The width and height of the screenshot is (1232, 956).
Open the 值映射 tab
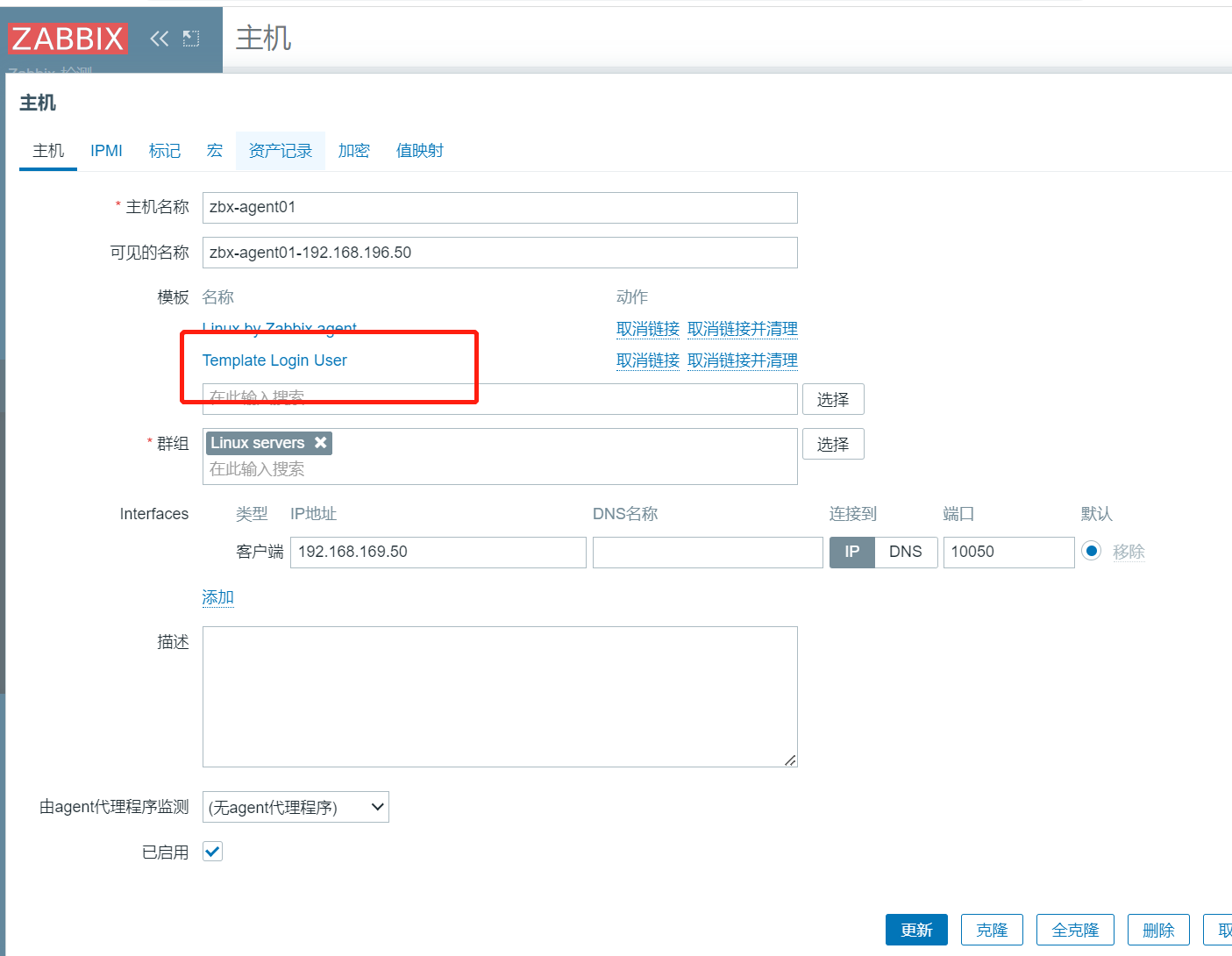click(x=420, y=151)
